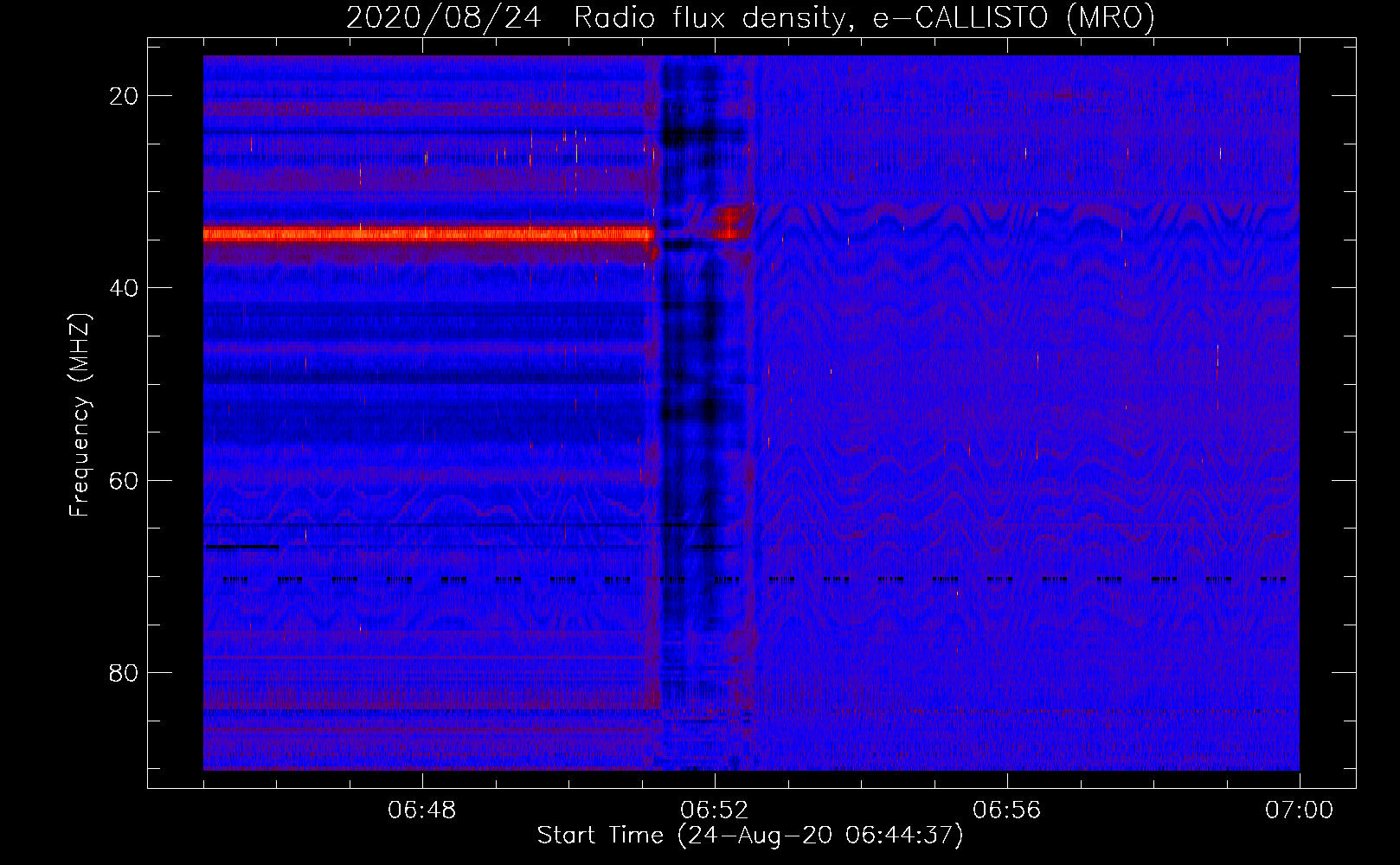Click the frequency tick label 20
The width and height of the screenshot is (1400, 865).
click(x=124, y=96)
